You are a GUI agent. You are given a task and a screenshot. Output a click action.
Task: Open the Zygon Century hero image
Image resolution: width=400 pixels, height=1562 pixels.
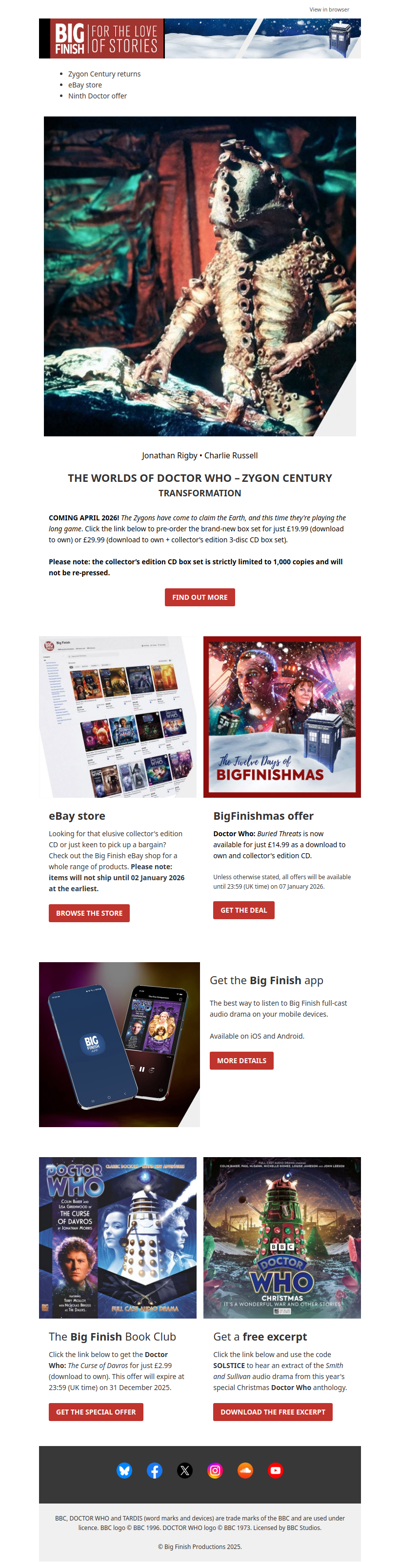click(x=200, y=276)
